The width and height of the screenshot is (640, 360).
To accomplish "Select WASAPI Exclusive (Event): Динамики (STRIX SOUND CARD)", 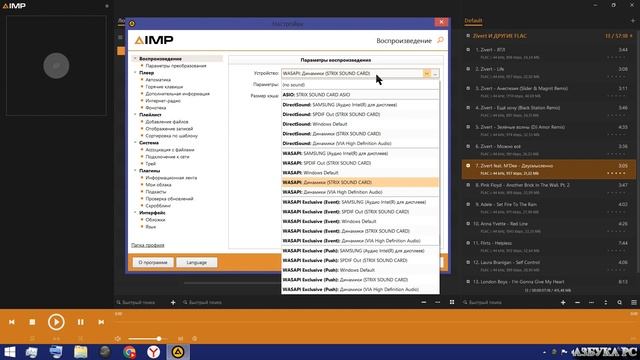I will point(360,231).
